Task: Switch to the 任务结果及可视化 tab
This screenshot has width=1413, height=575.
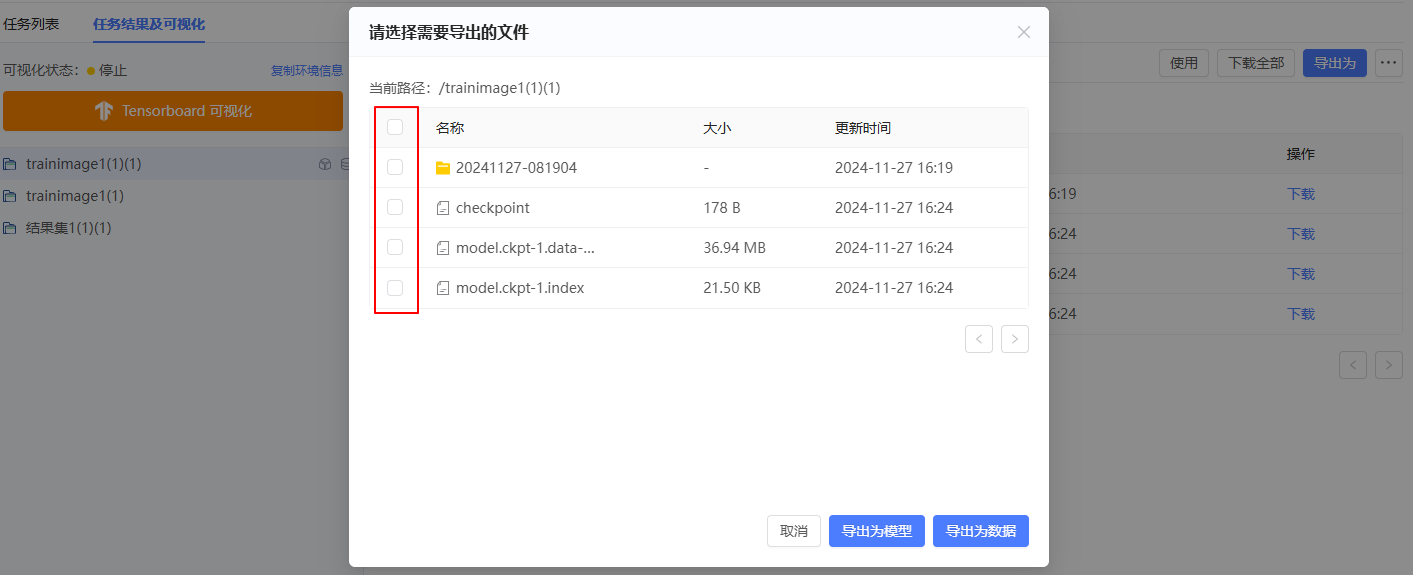Action: tap(149, 24)
